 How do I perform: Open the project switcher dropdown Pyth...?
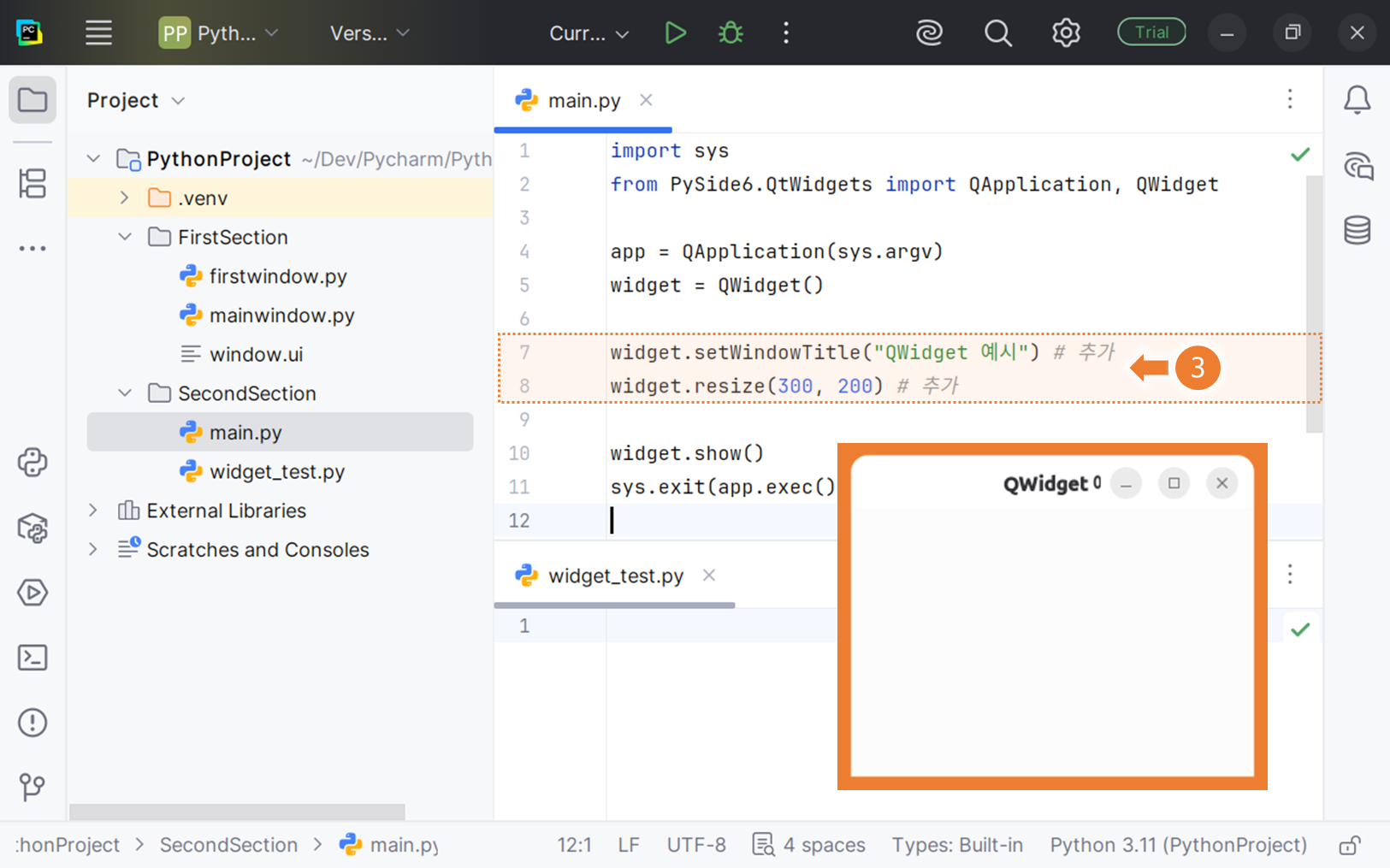coord(219,33)
